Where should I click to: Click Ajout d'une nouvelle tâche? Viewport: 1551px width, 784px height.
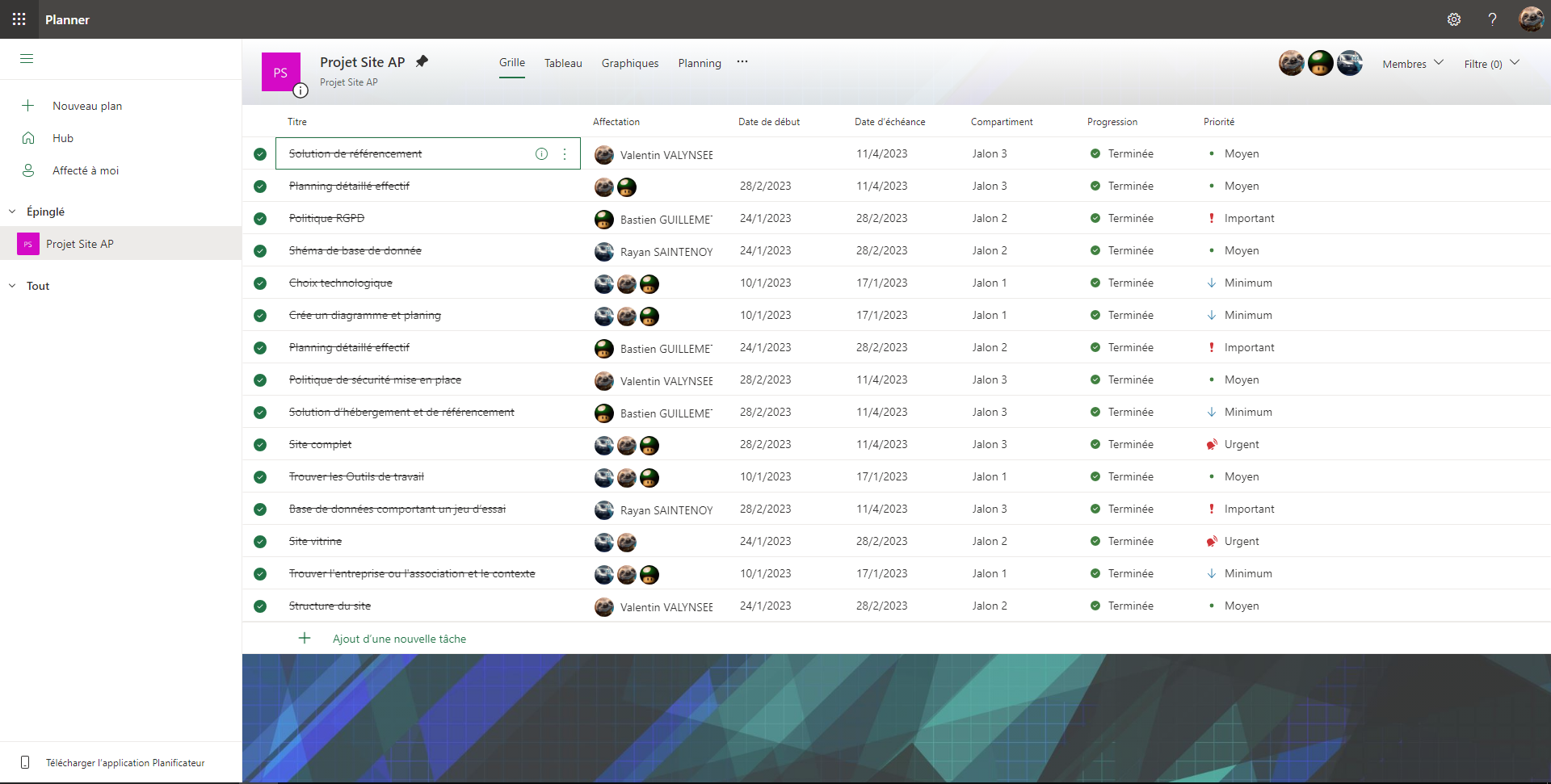tap(399, 639)
